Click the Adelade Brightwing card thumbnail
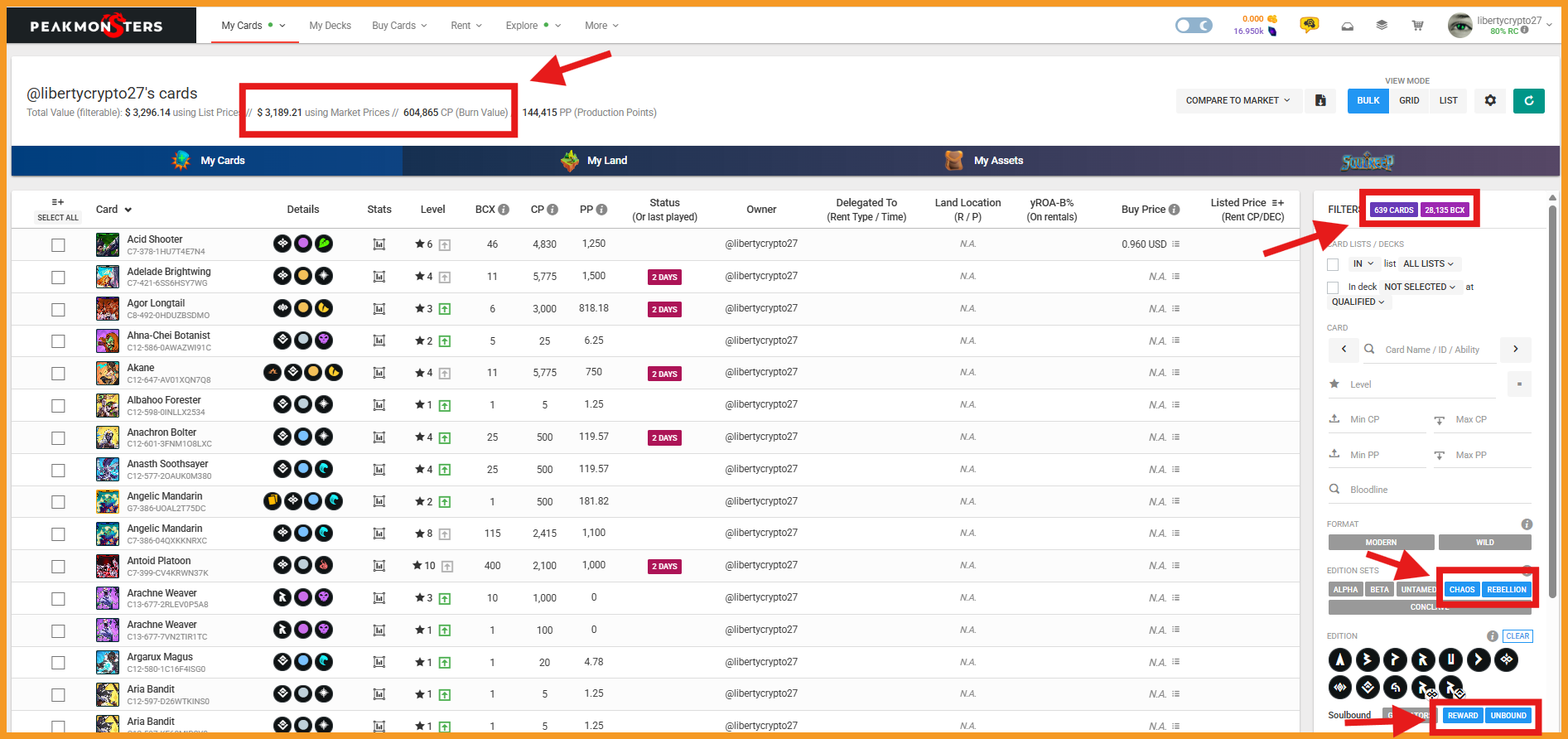This screenshot has width=1568, height=739. coord(108,276)
